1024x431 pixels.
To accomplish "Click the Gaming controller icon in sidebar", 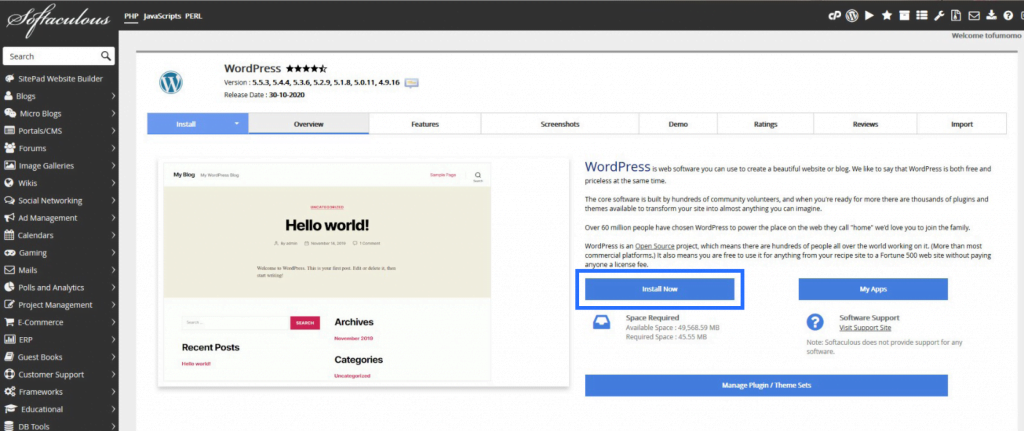I will (x=10, y=253).
